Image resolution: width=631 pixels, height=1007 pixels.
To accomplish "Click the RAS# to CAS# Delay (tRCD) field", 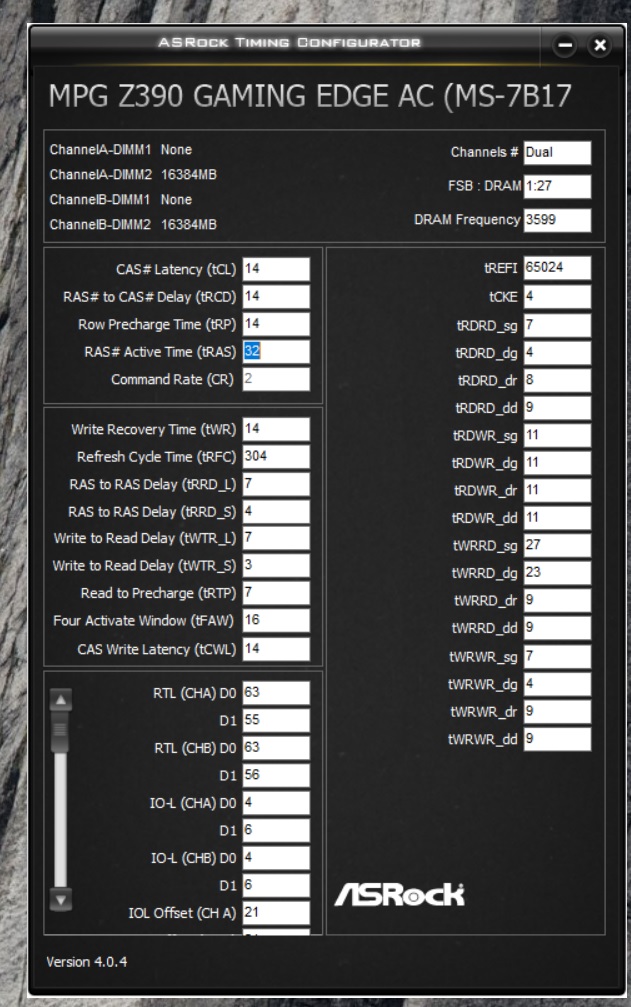I will click(x=276, y=297).
